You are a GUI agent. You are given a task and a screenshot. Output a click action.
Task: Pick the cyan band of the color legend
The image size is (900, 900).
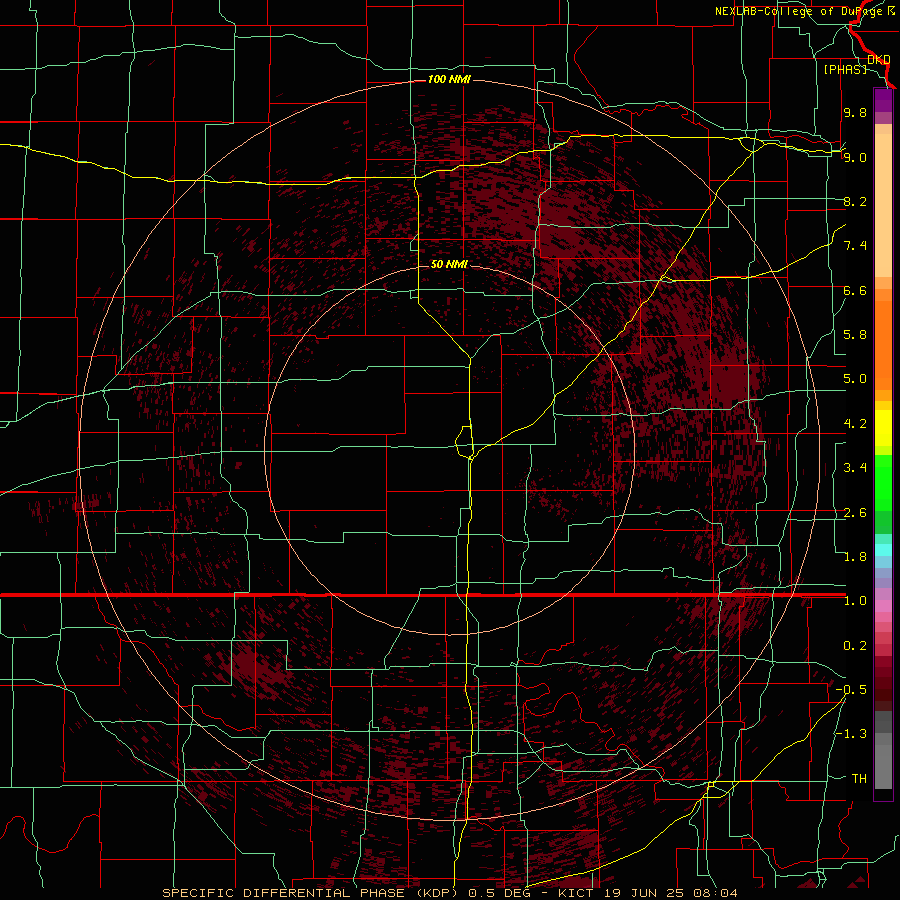coord(883,550)
